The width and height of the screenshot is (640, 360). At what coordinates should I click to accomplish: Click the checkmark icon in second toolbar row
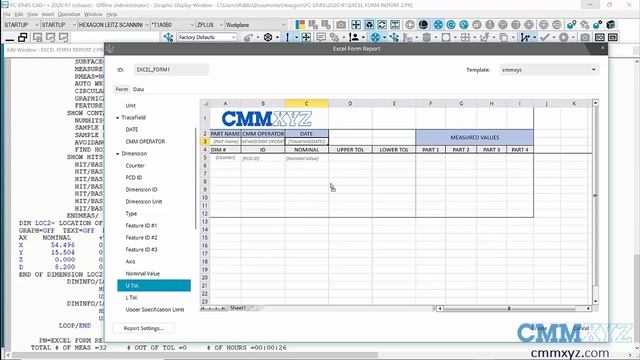544,38
